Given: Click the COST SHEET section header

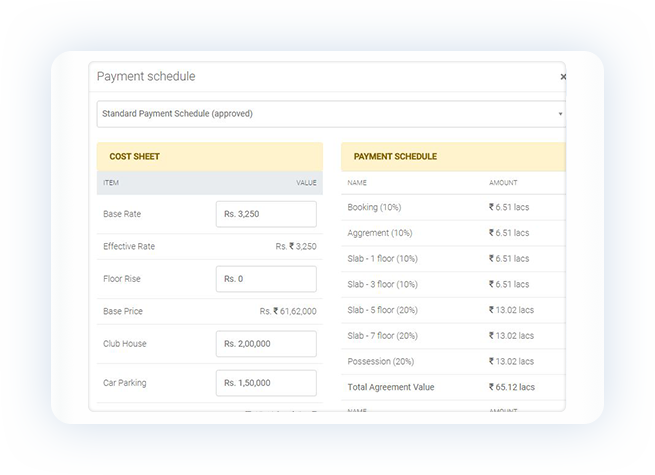Looking at the screenshot, I should click(134, 157).
